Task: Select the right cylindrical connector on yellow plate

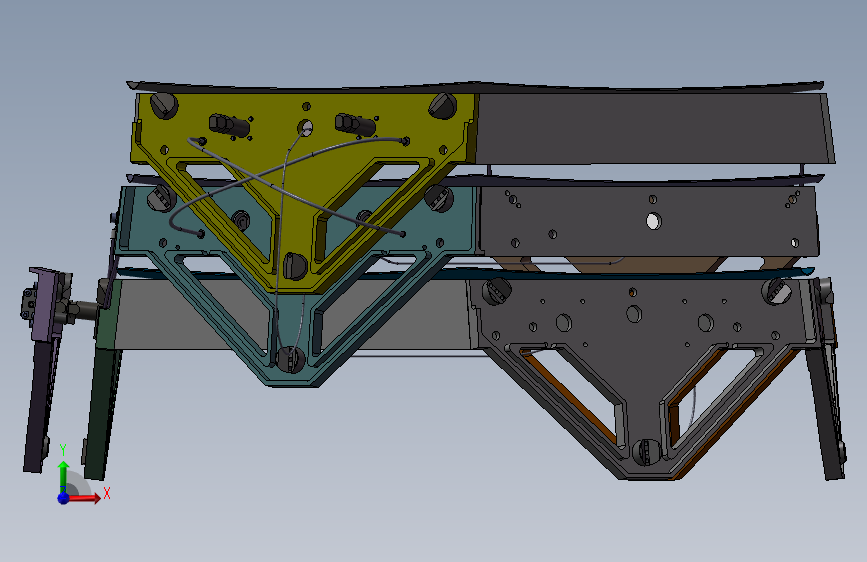Action: pyautogui.click(x=356, y=125)
